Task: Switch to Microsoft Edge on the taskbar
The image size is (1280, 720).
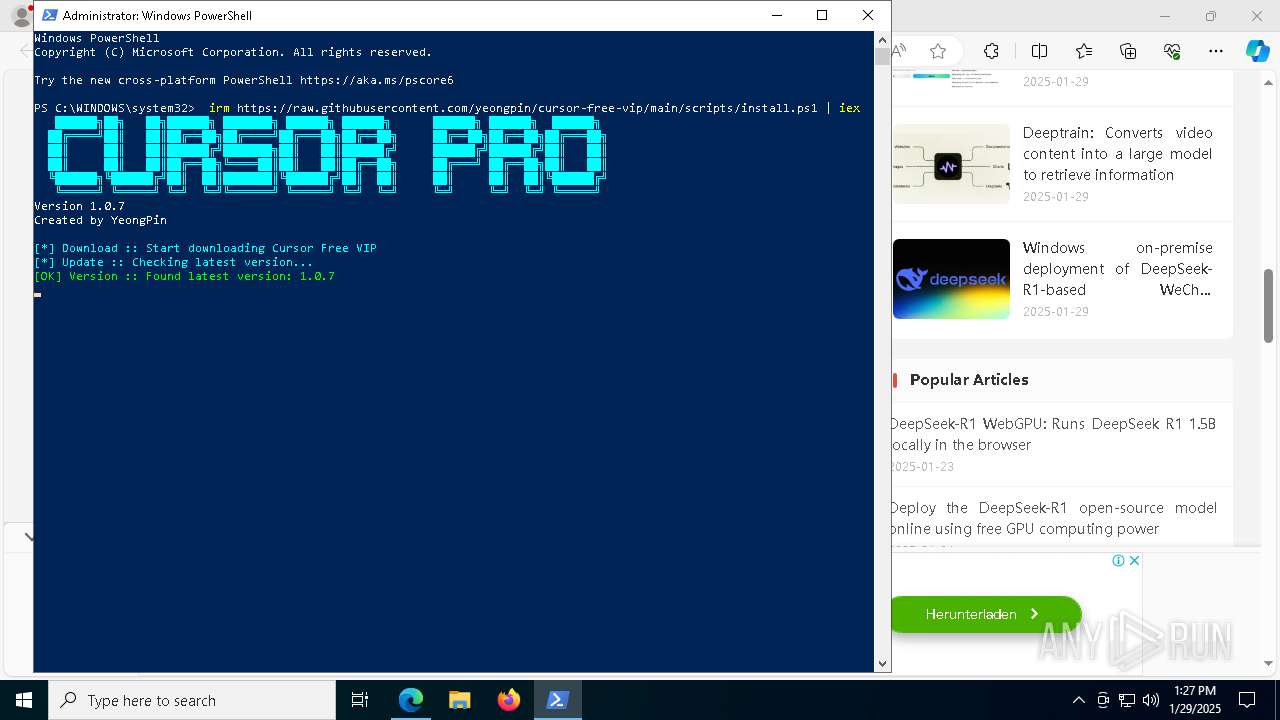Action: tap(410, 700)
